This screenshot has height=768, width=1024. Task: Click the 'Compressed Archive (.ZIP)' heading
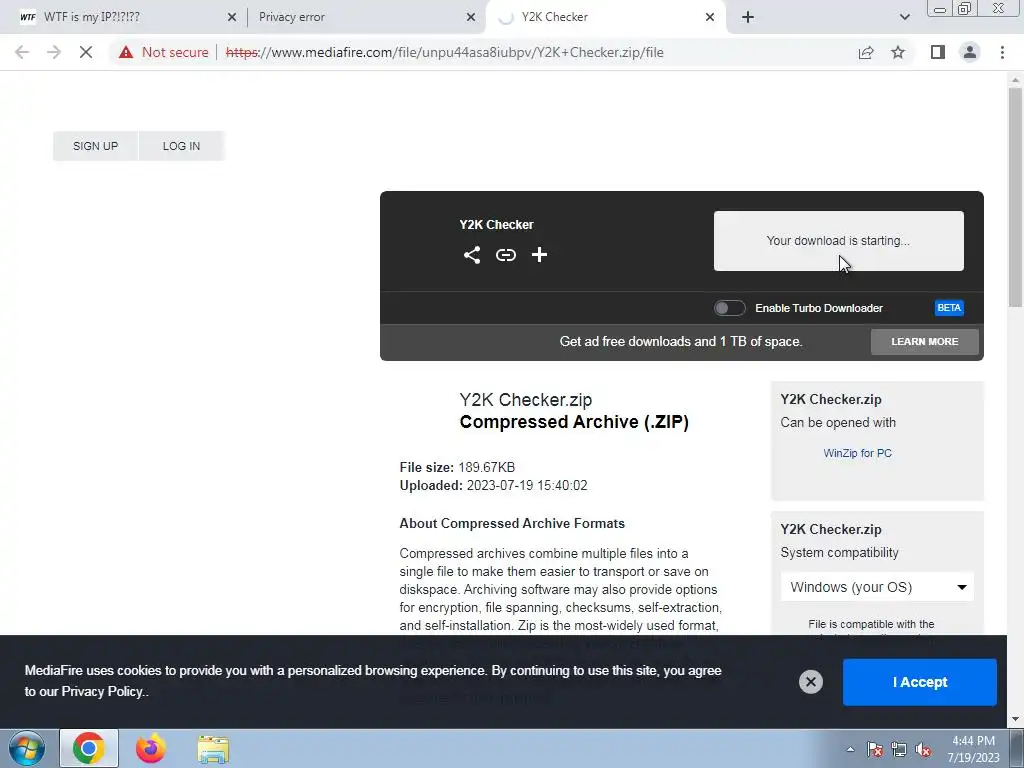pos(574,422)
